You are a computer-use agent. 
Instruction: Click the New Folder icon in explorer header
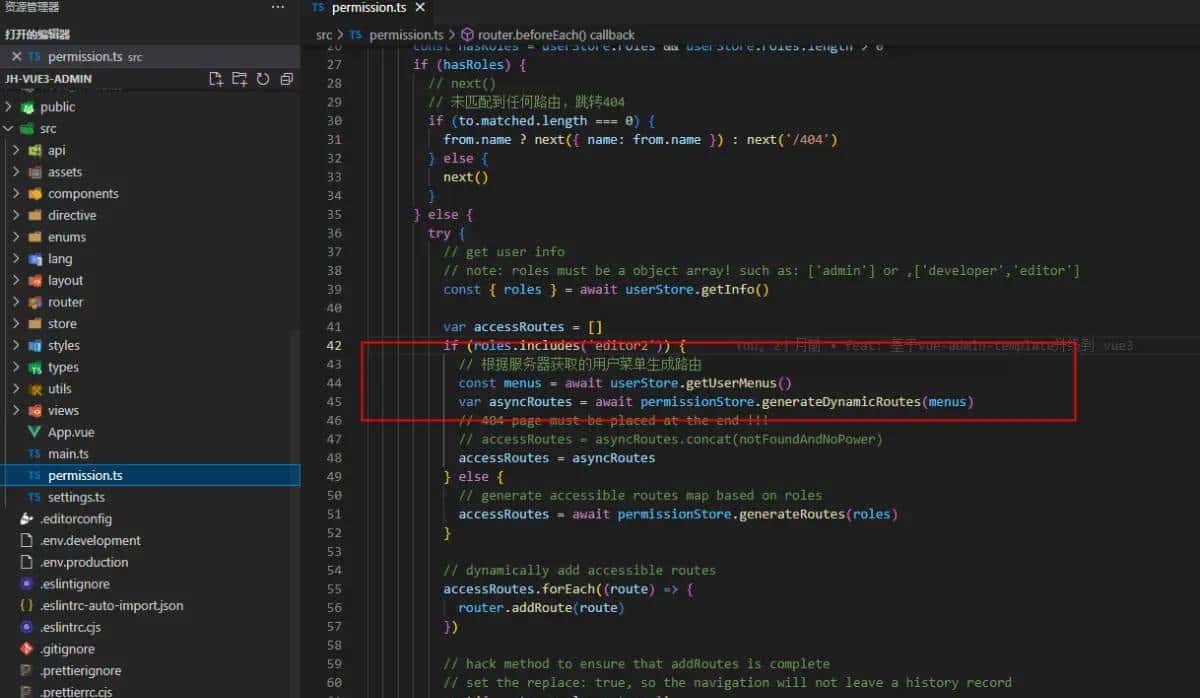point(239,79)
